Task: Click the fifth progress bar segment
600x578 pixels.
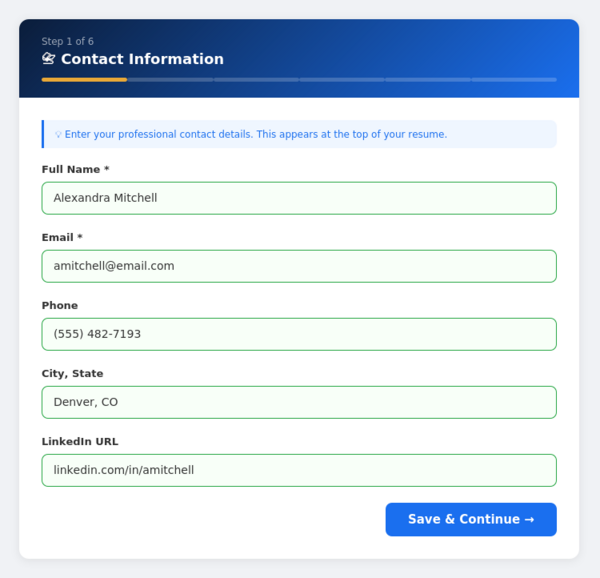Action: 428,79
